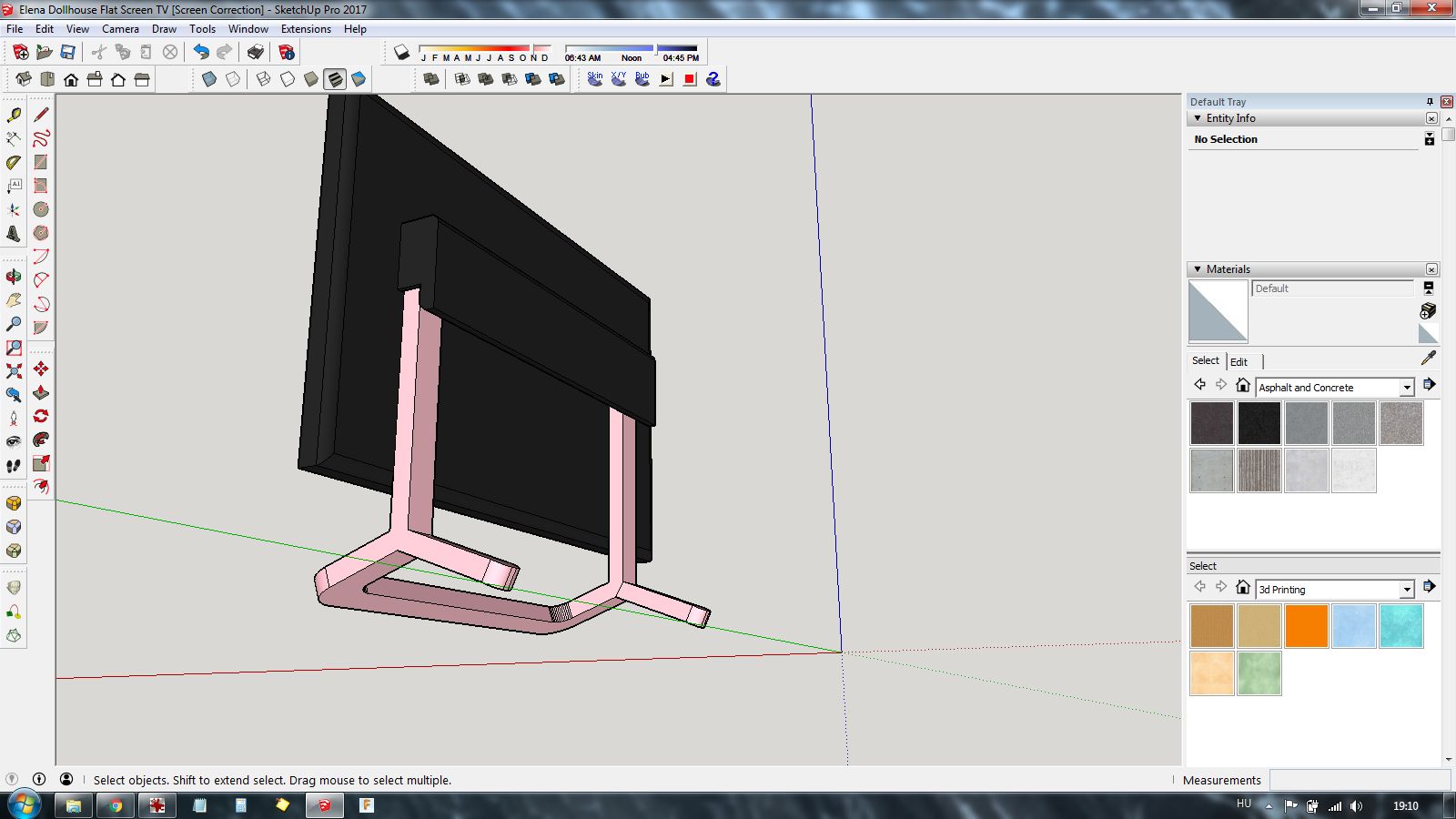Select the Look Around eye tool
The width and height of the screenshot is (1456, 819).
click(14, 442)
